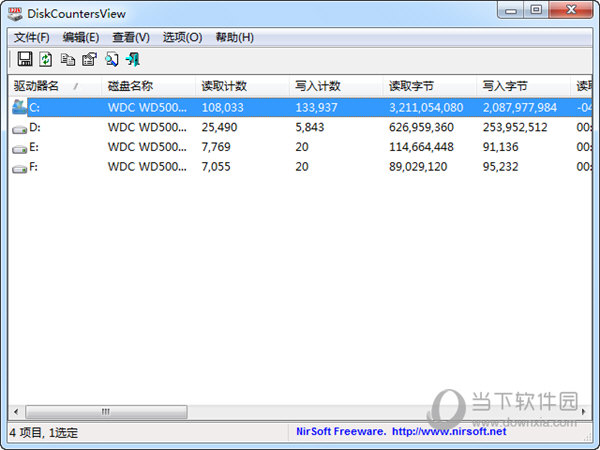Image resolution: width=600 pixels, height=450 pixels.
Task: Click write count 20 in E: row
Action: [302, 147]
